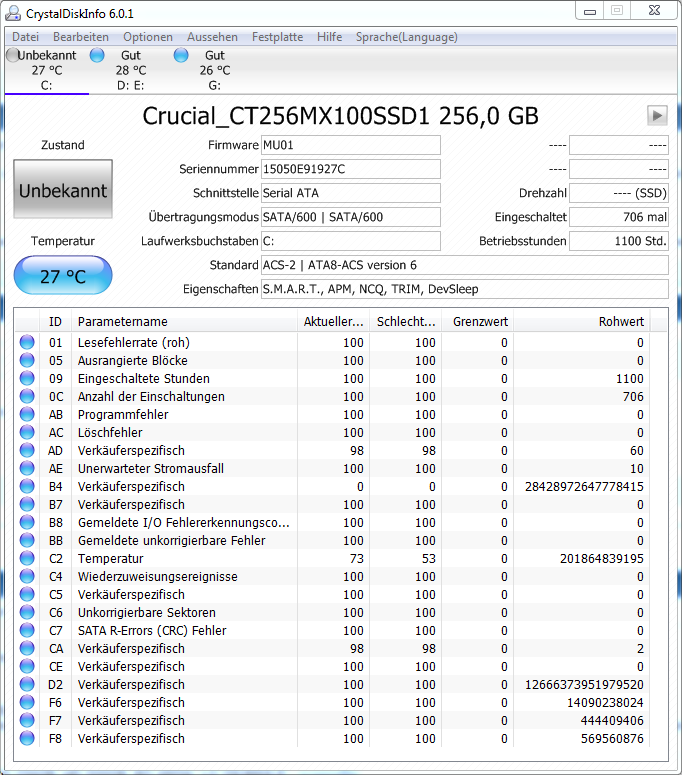The width and height of the screenshot is (682, 775).
Task: Click status orb of Löschfehler row
Action: pyautogui.click(x=27, y=432)
